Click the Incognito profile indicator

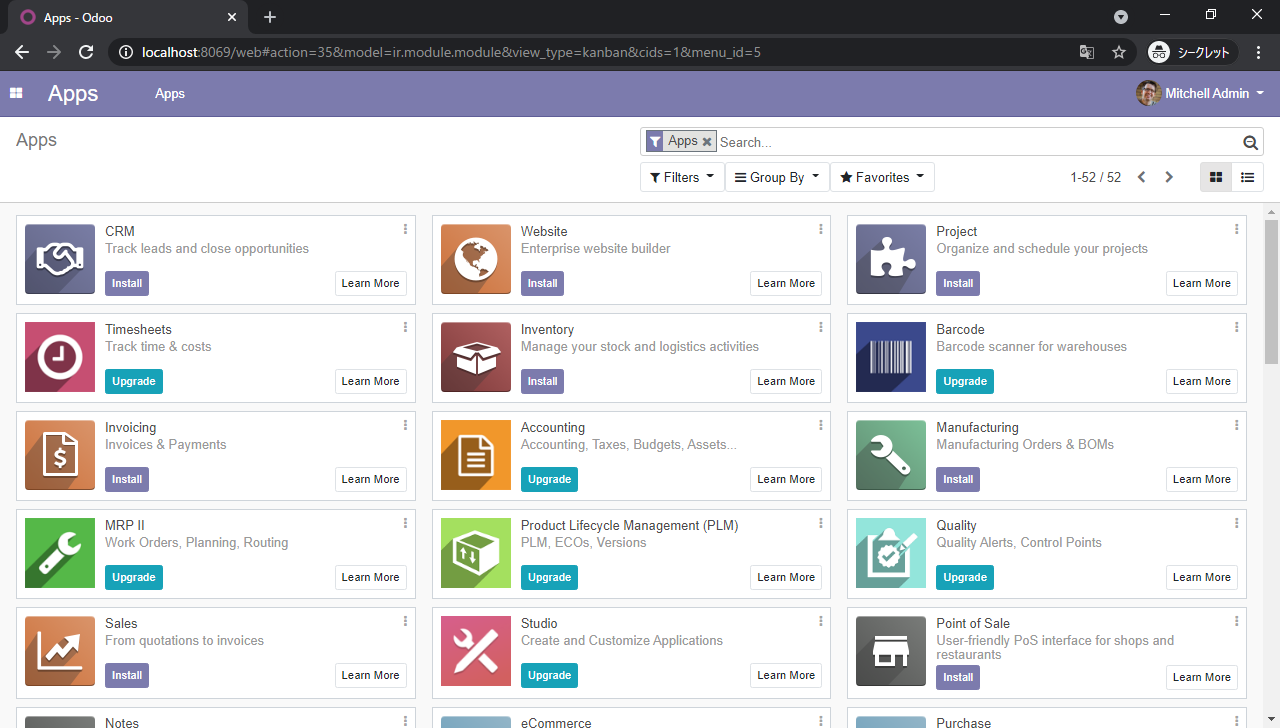(1190, 52)
